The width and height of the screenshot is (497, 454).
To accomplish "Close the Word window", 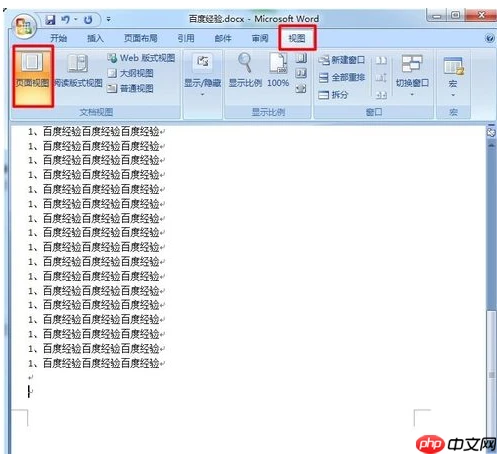I will 481,16.
